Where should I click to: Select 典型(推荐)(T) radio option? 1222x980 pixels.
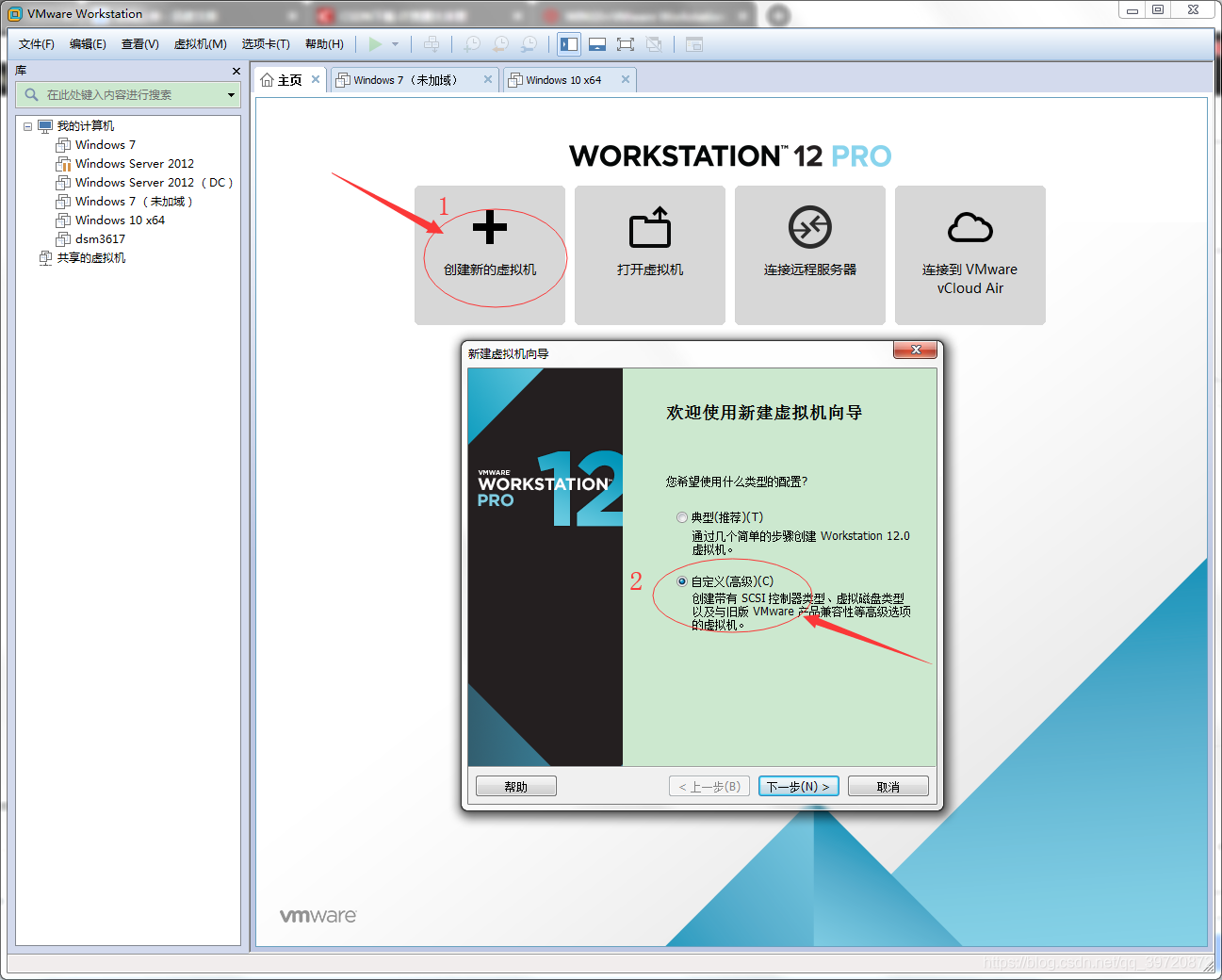click(x=682, y=517)
